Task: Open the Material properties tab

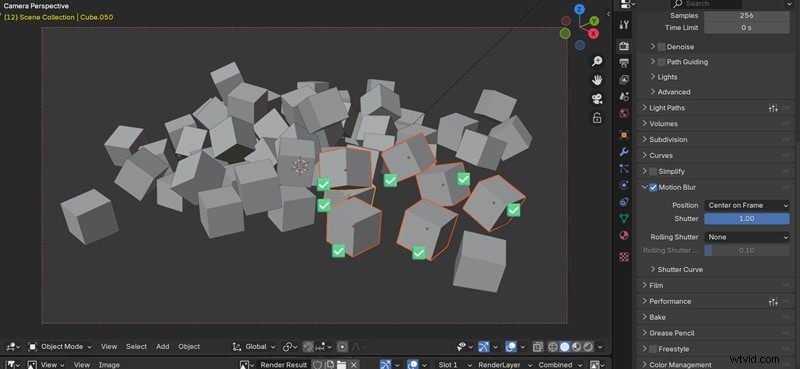Action: point(623,235)
